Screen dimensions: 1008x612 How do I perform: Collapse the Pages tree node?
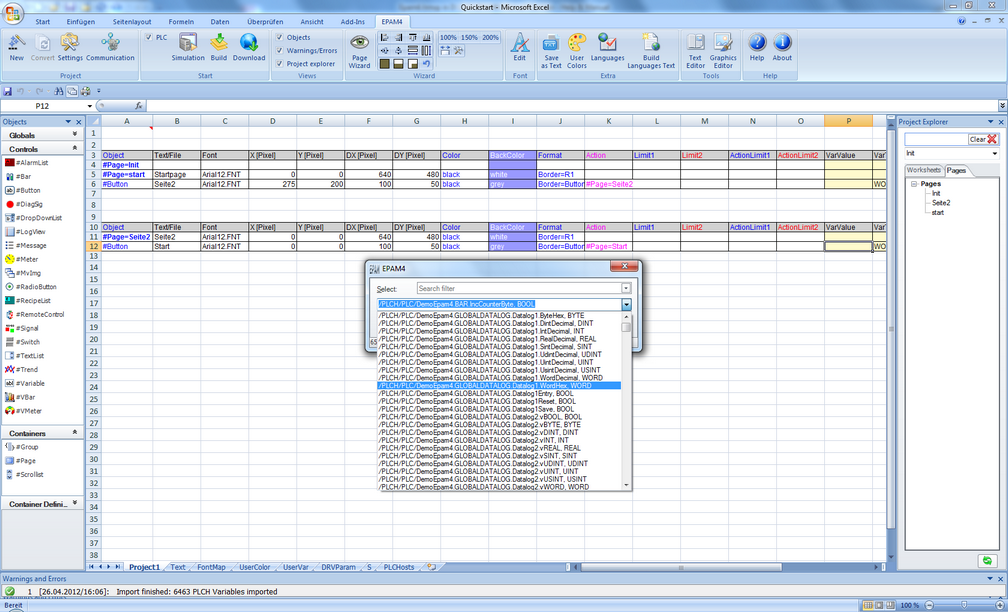[914, 184]
